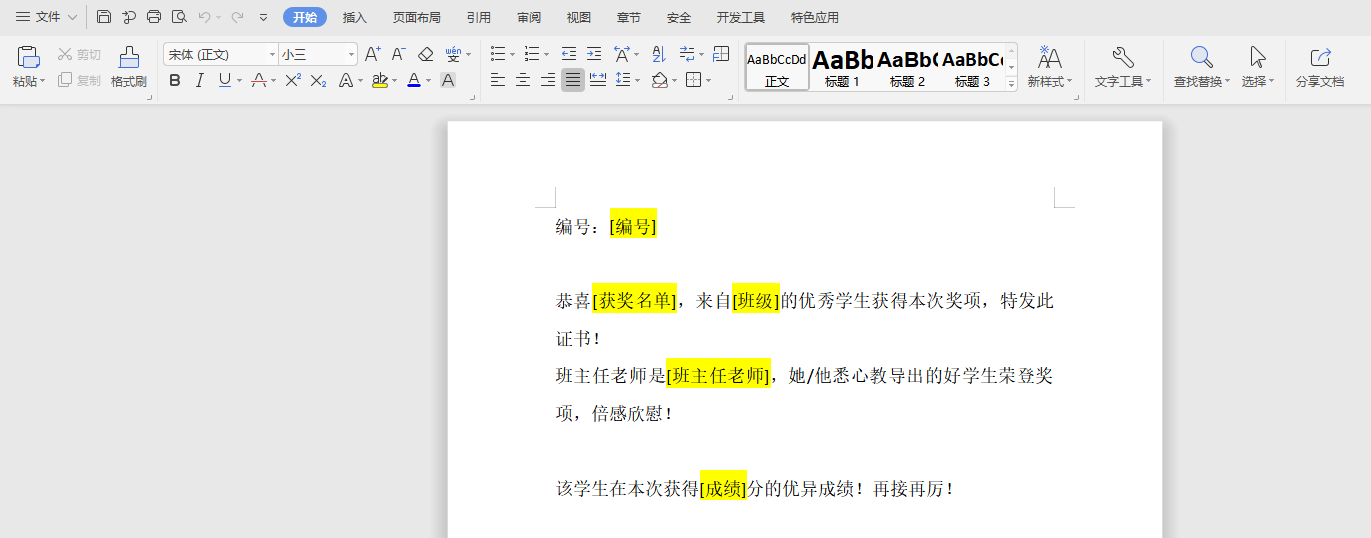
Task: Apply the Heading 3 (标题 3) style
Action: click(972, 67)
